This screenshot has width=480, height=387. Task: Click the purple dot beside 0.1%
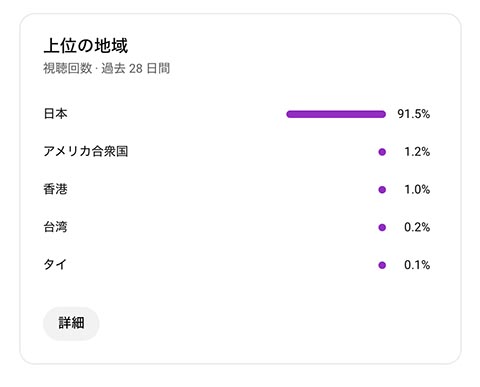(x=382, y=265)
